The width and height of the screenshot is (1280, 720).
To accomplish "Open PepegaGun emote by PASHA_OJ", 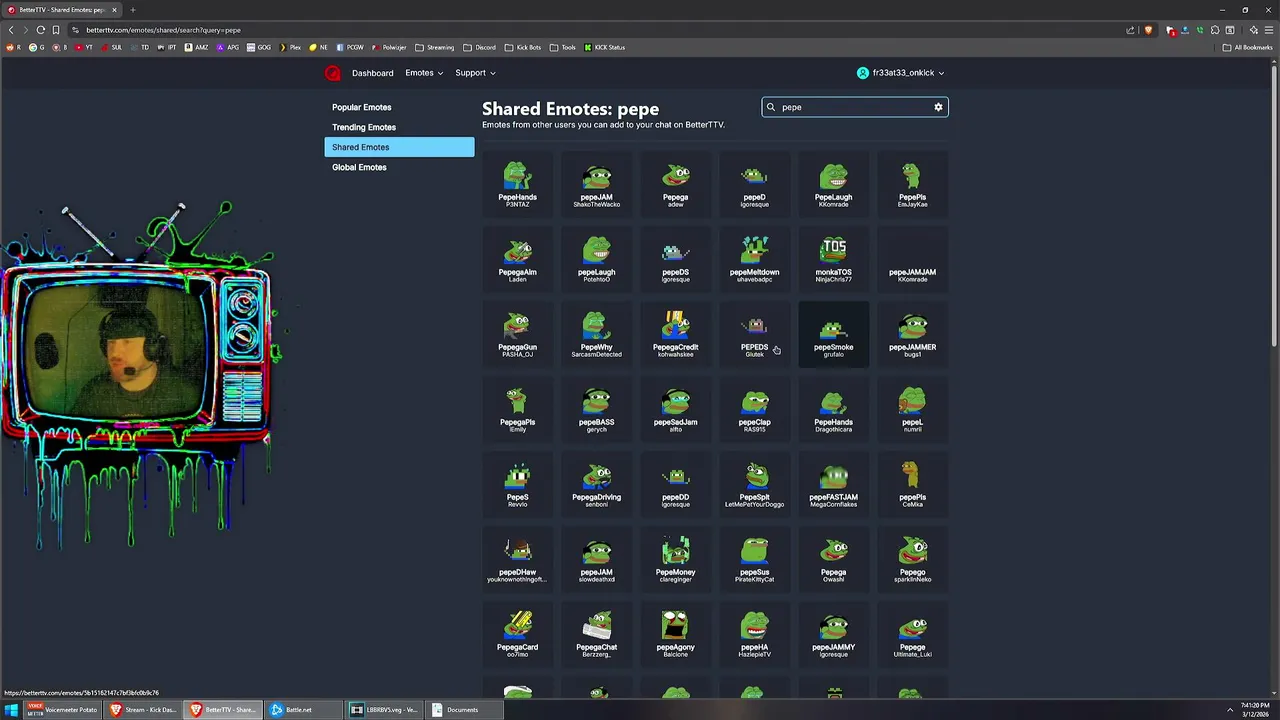I will click(517, 333).
